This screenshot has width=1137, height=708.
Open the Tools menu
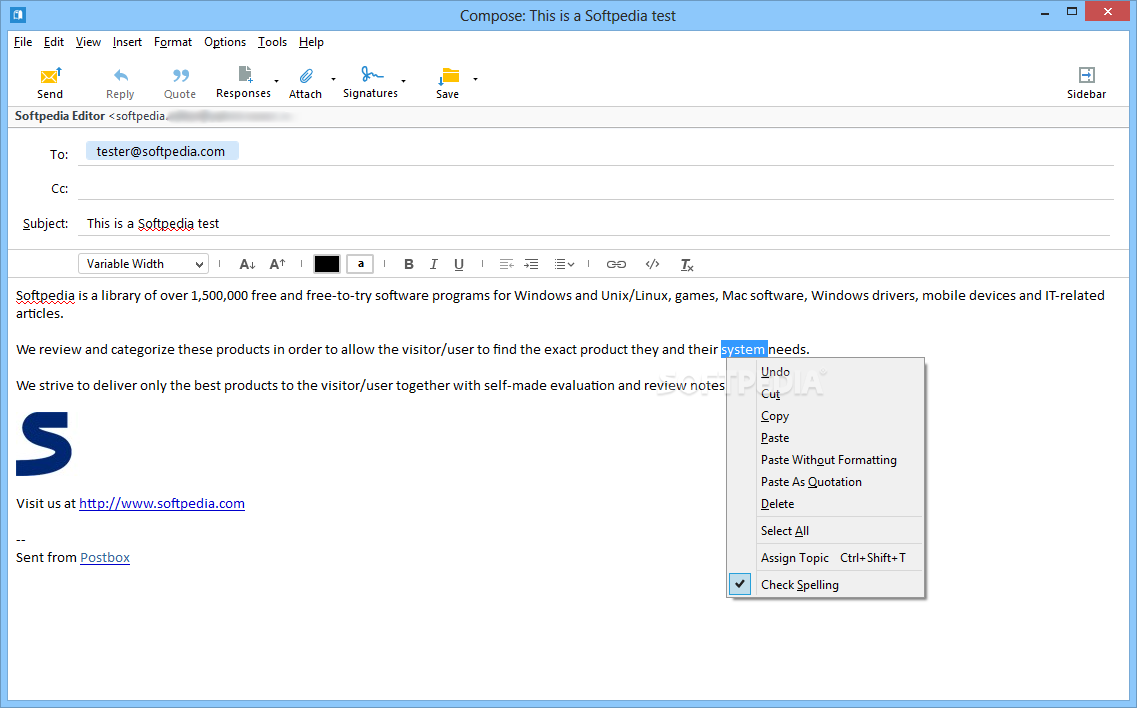[x=273, y=42]
